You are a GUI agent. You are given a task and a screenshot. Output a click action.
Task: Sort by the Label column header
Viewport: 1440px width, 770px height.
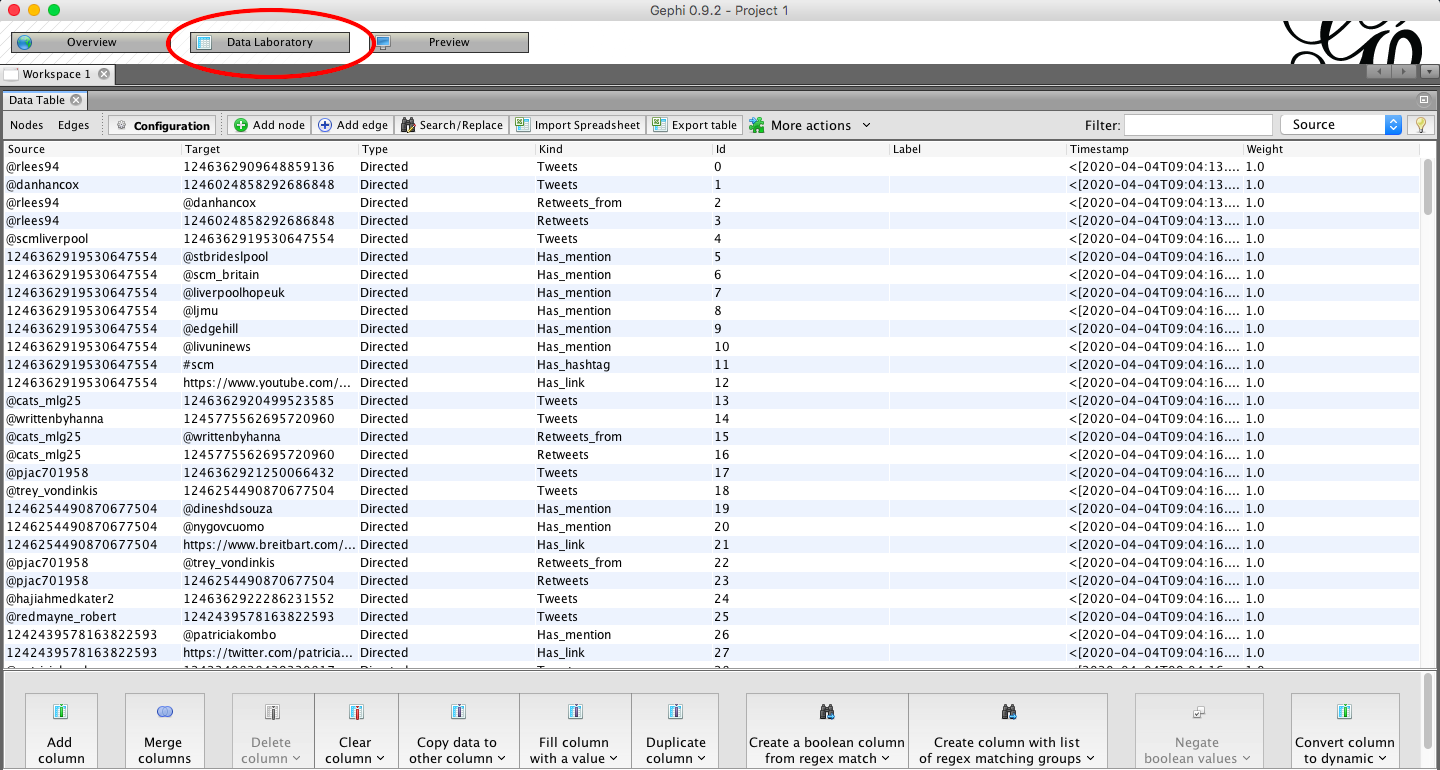(978, 149)
